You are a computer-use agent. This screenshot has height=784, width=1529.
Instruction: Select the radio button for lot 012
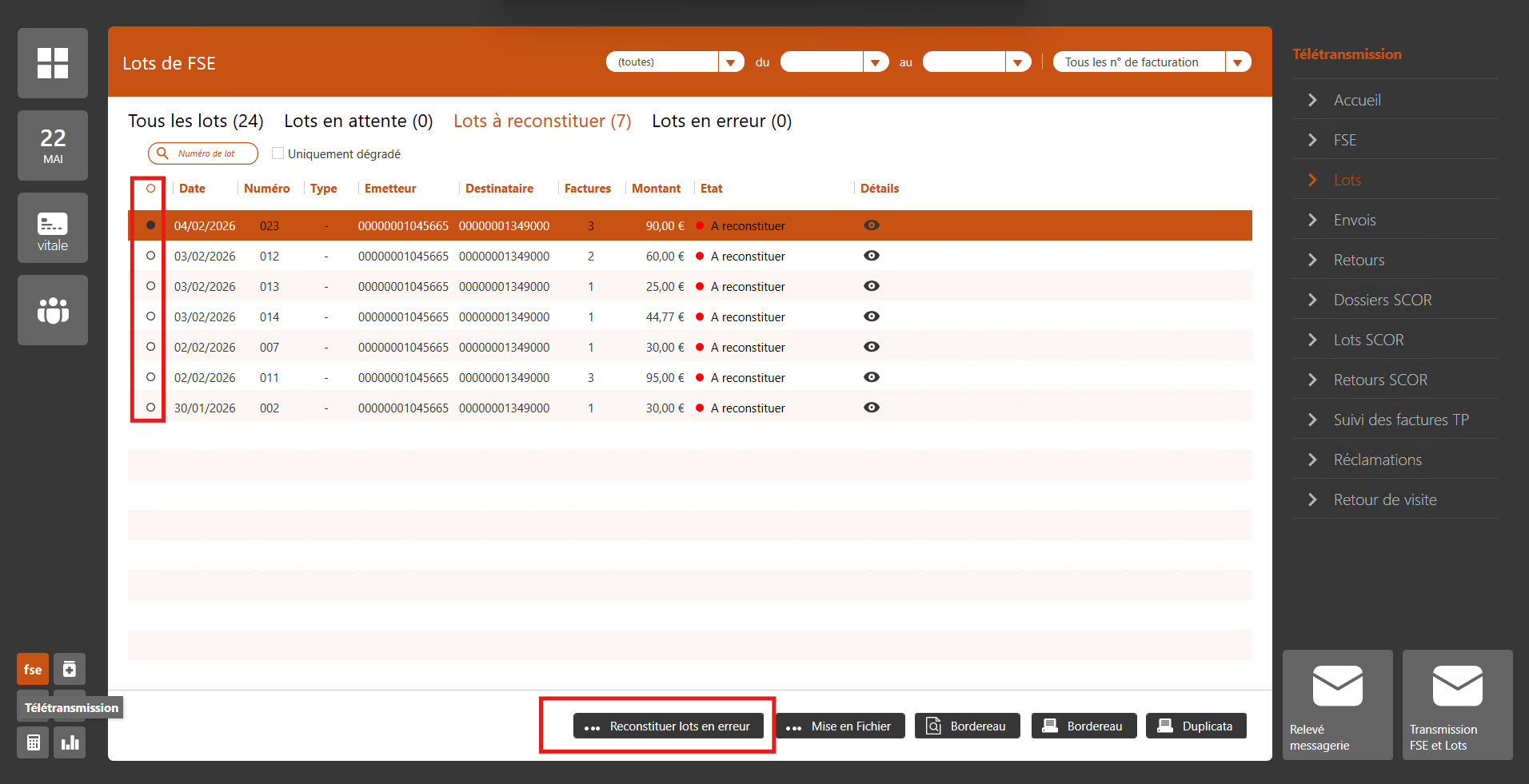point(150,256)
